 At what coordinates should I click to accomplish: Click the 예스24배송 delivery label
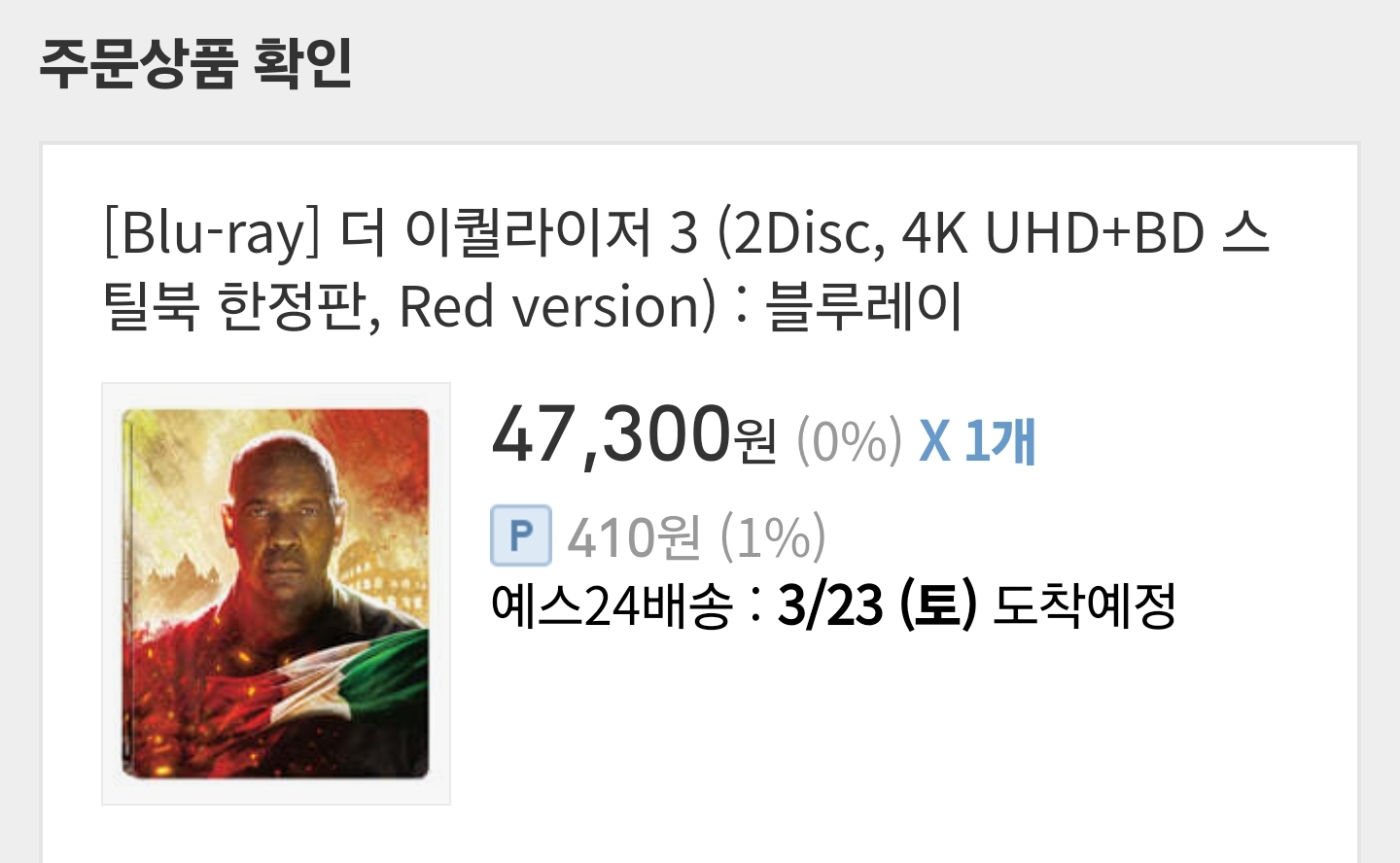612,605
